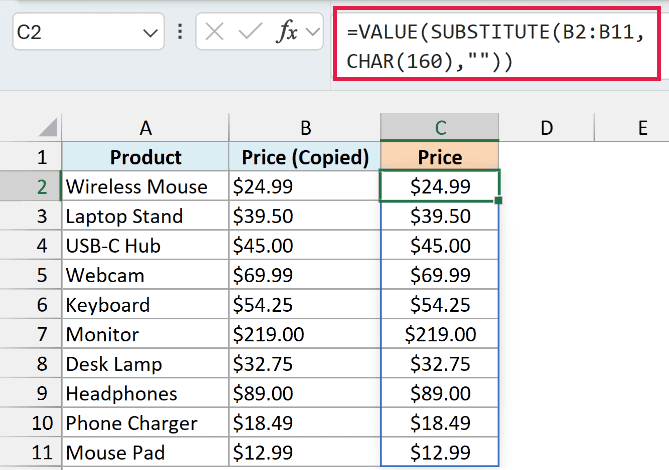
Task: Select row 10 header
Action: [31, 423]
